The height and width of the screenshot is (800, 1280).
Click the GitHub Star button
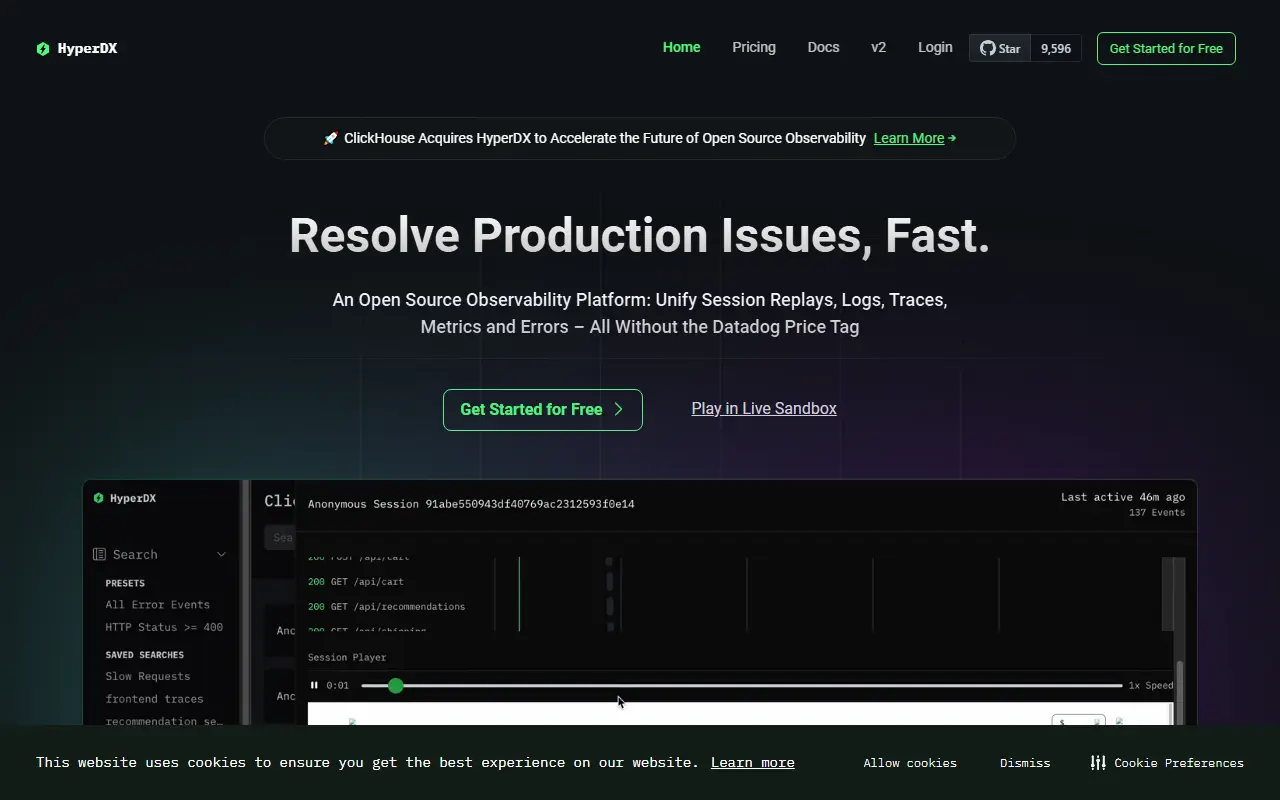1000,48
